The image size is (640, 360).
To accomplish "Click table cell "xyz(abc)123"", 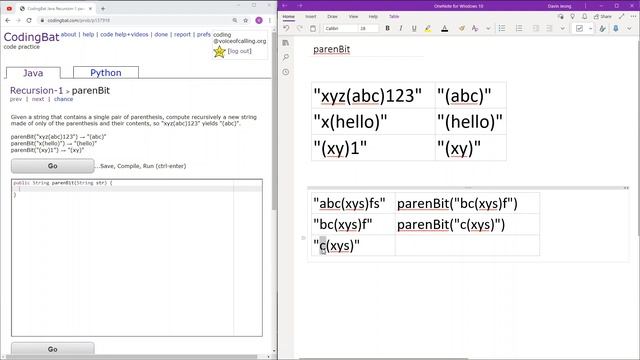I will point(373,96).
